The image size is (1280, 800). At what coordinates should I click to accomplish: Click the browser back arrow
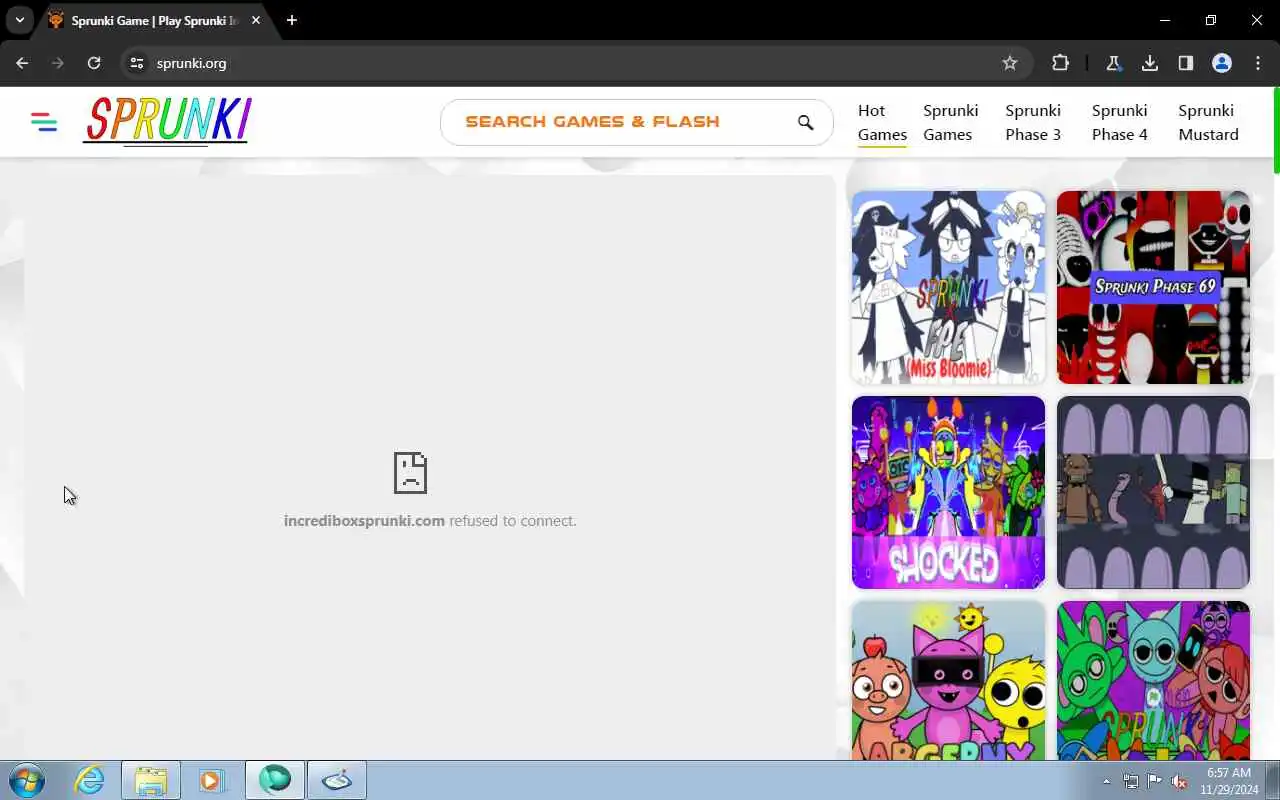click(x=22, y=63)
